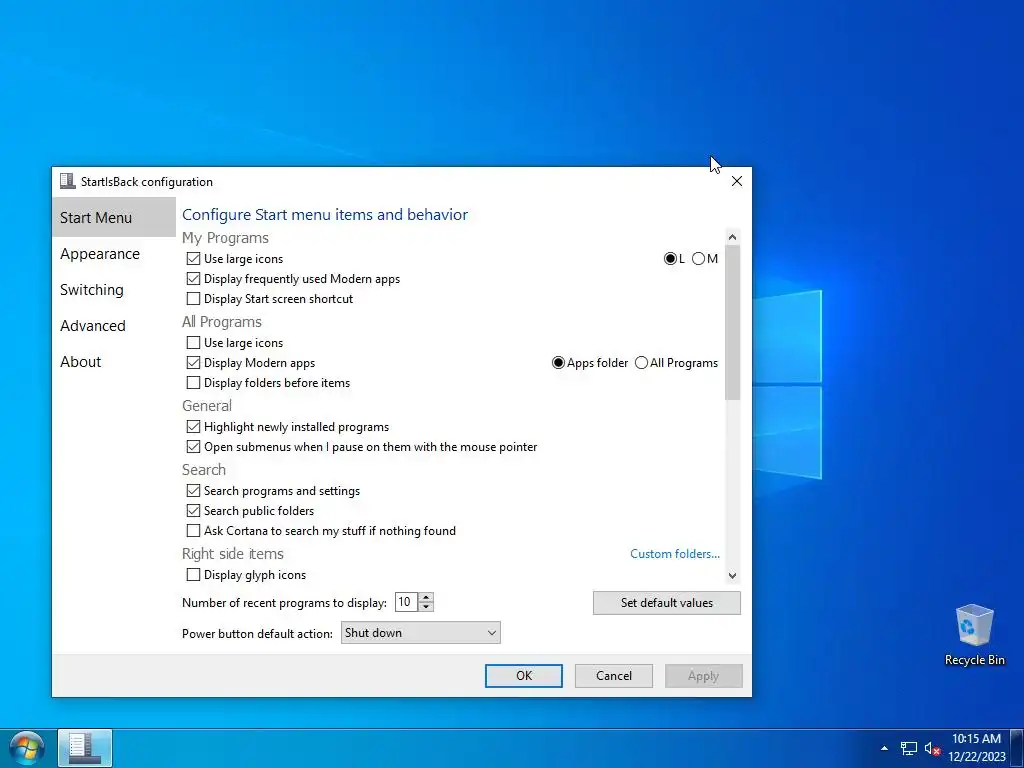The width and height of the screenshot is (1024, 768).
Task: Choose All Programs radio option
Action: coord(641,362)
